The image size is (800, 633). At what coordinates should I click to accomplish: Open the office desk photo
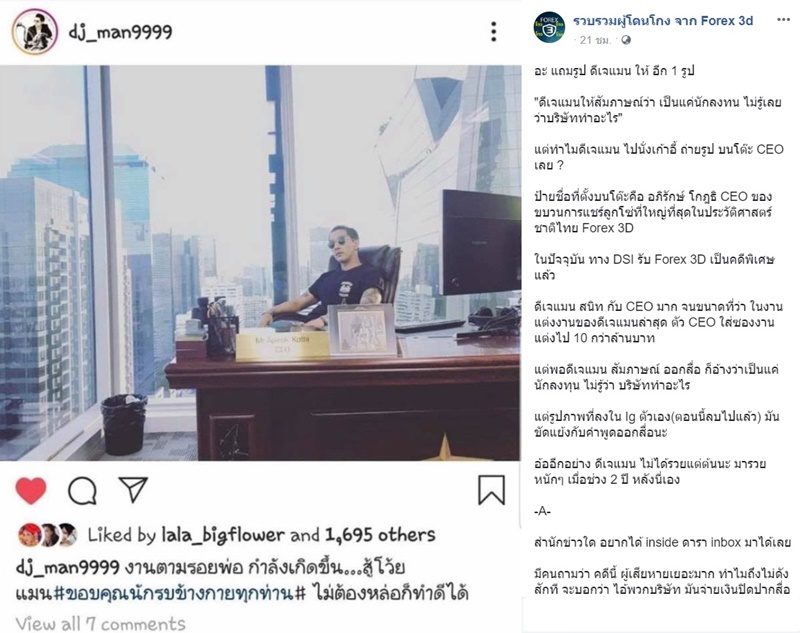(x=260, y=263)
